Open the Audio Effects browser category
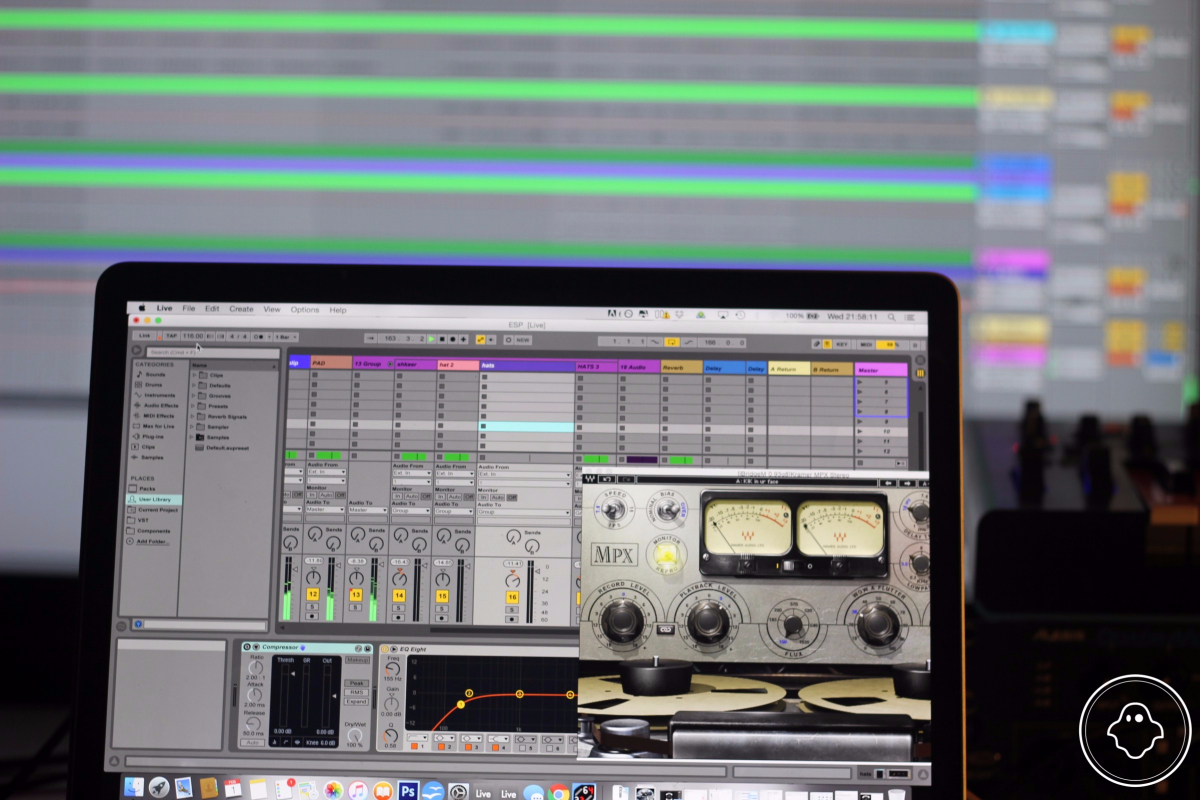Viewport: 1200px width, 800px height. coord(157,406)
